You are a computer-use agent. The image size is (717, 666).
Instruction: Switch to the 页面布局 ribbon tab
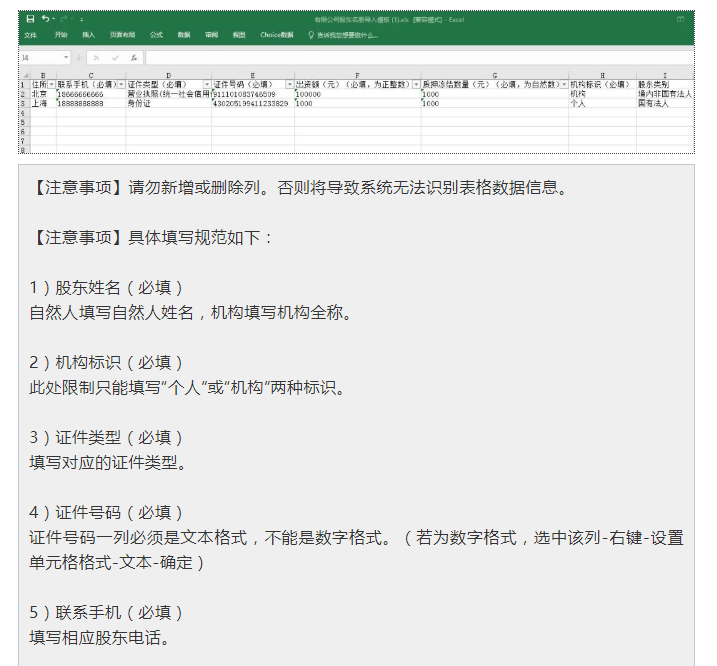[x=123, y=35]
